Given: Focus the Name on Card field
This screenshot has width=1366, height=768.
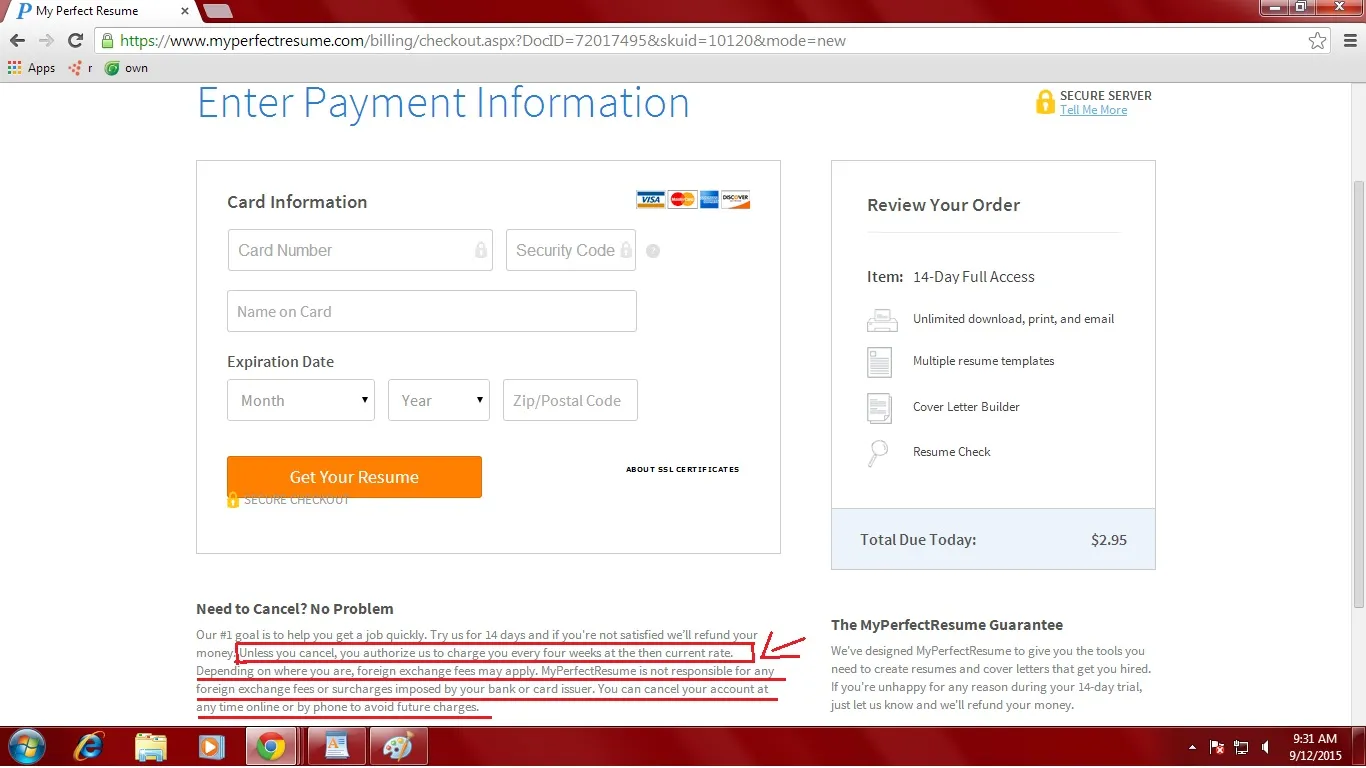Looking at the screenshot, I should click(x=432, y=311).
